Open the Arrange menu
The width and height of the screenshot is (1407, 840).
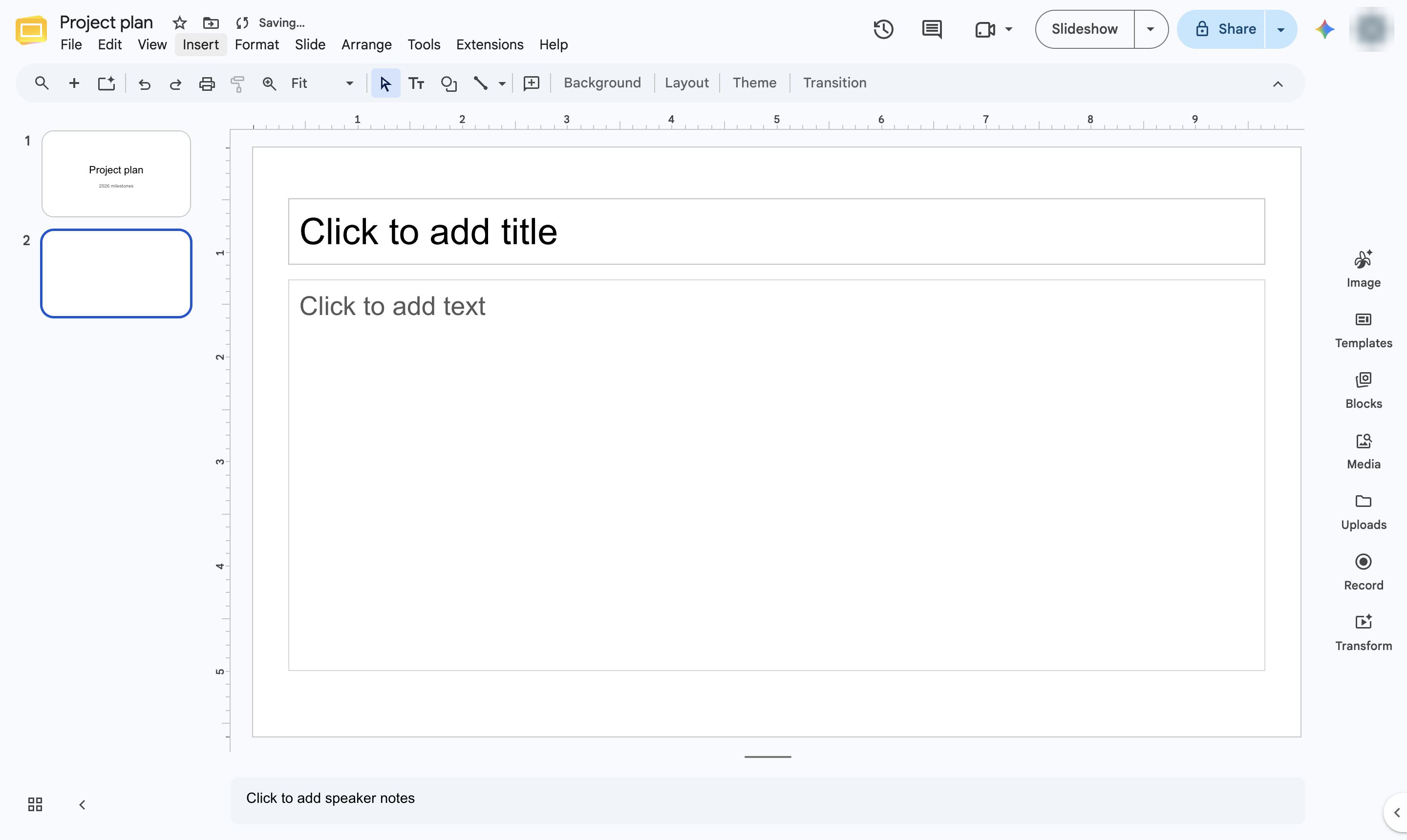tap(366, 44)
